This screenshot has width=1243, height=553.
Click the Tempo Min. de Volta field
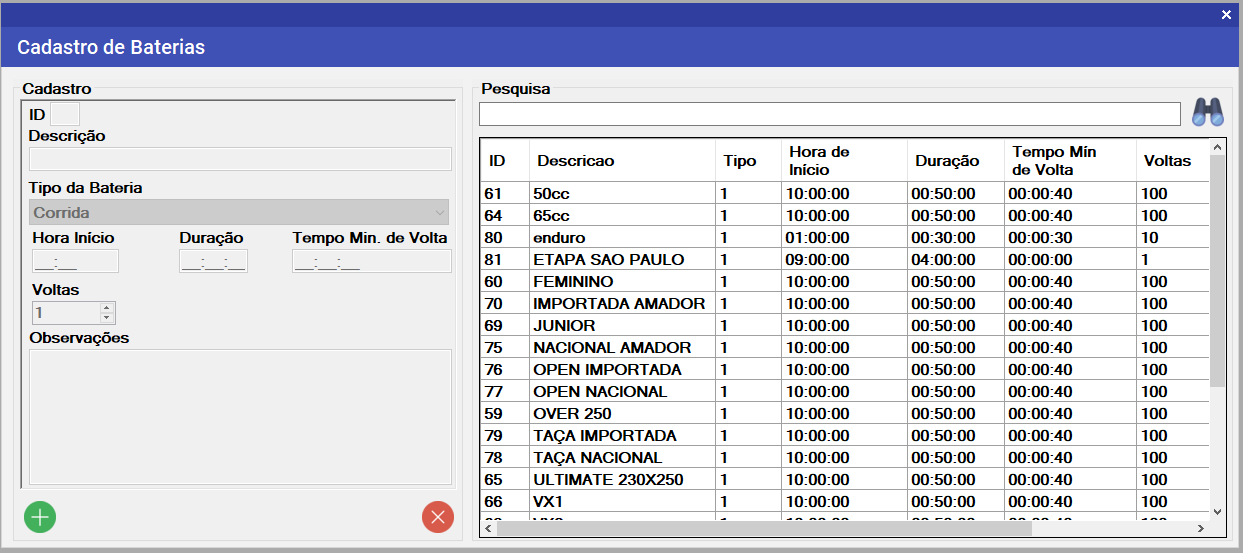[x=372, y=261]
